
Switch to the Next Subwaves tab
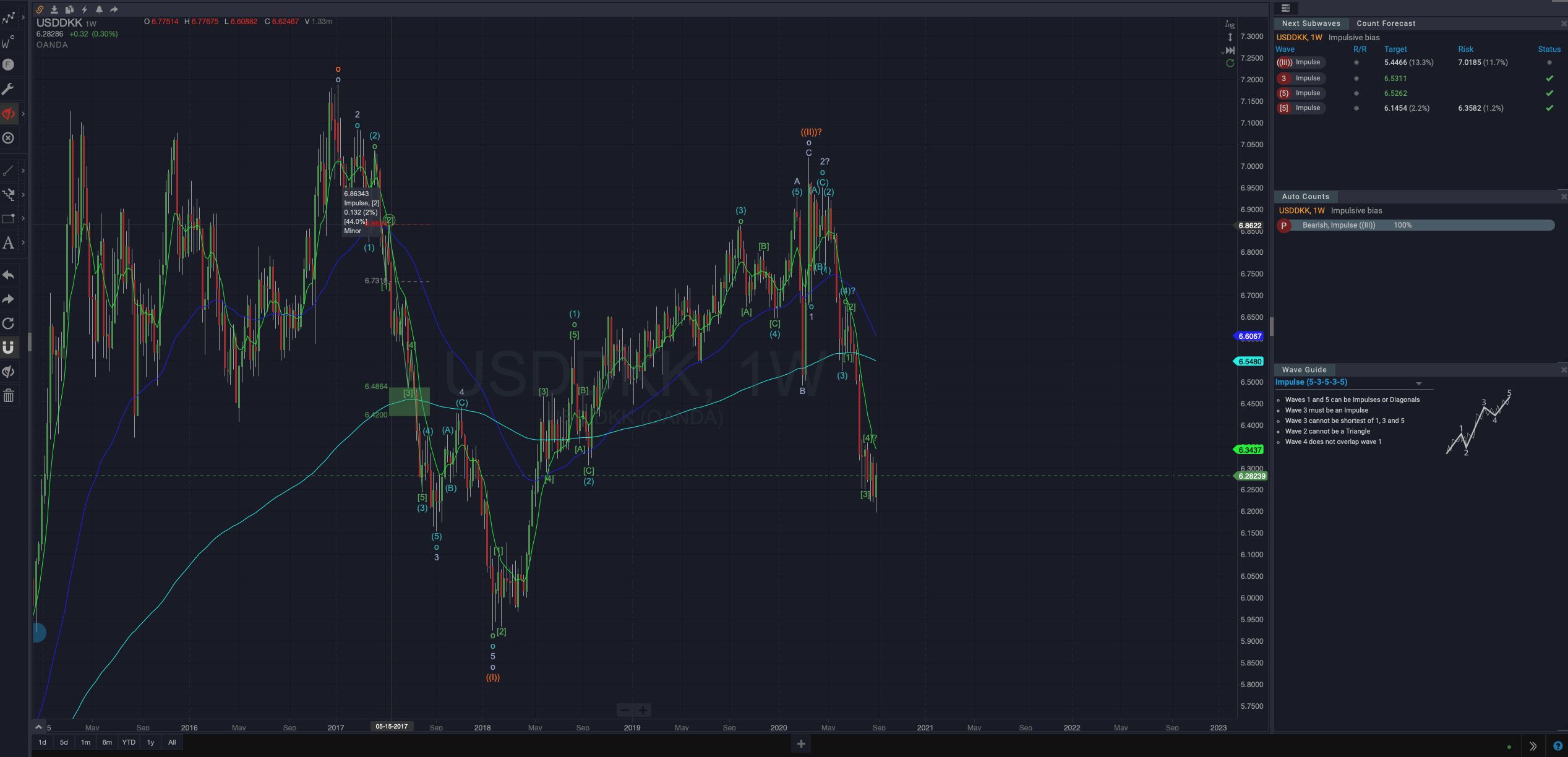1311,24
